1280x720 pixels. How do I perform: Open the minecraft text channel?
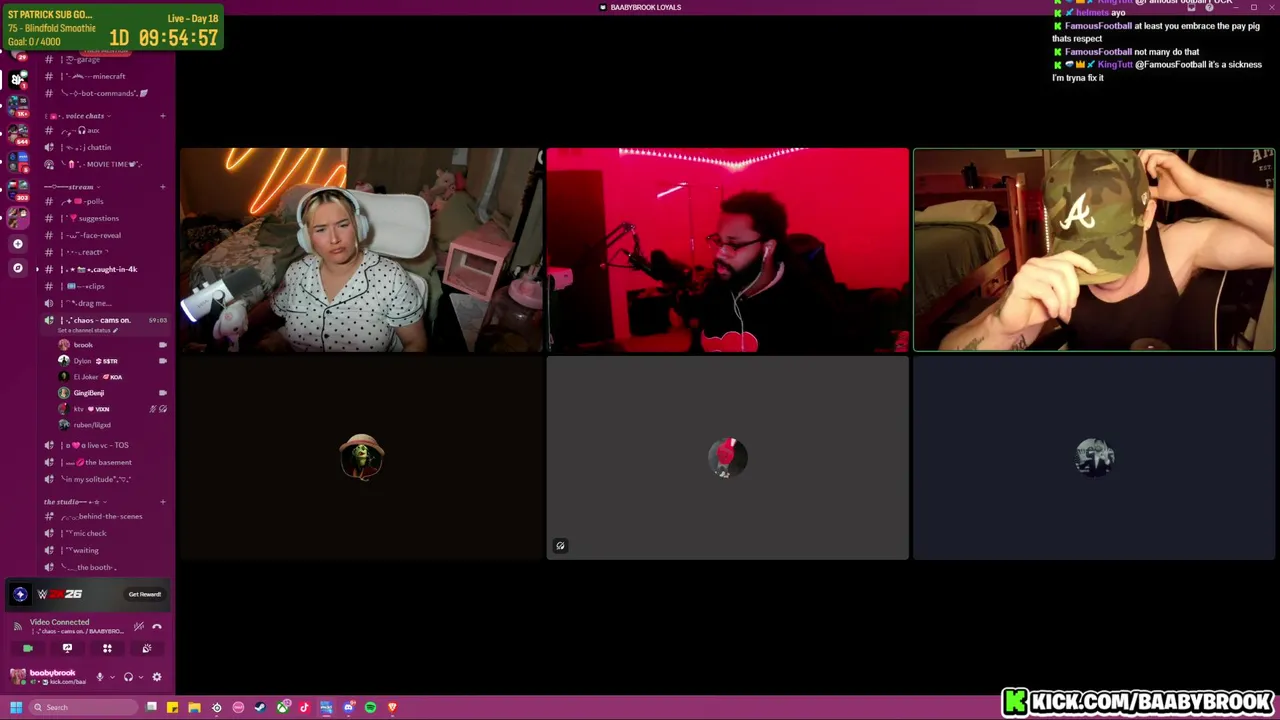pos(105,76)
